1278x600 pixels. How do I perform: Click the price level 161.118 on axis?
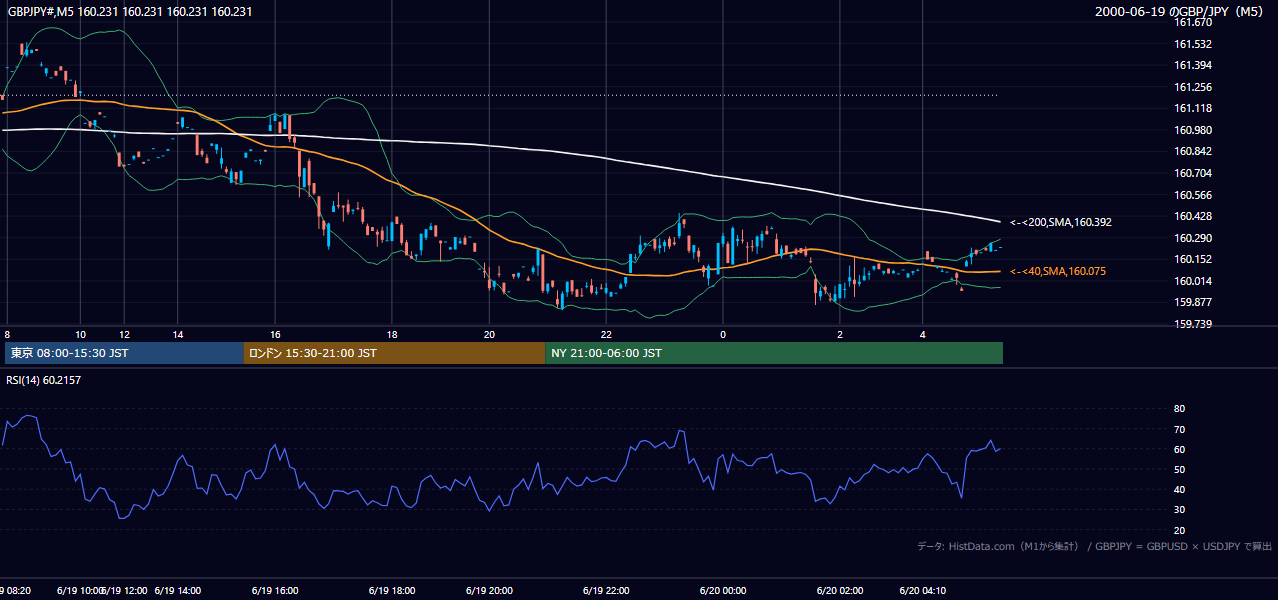click(x=1193, y=108)
